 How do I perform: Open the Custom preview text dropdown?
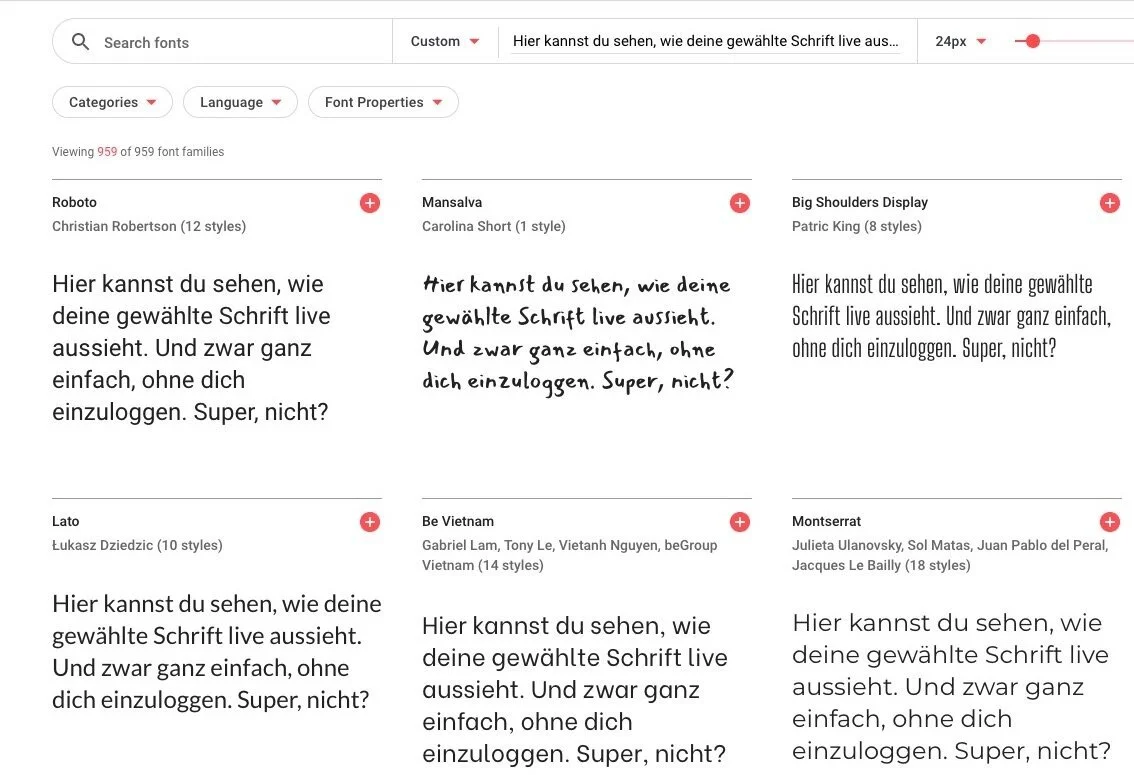click(445, 41)
